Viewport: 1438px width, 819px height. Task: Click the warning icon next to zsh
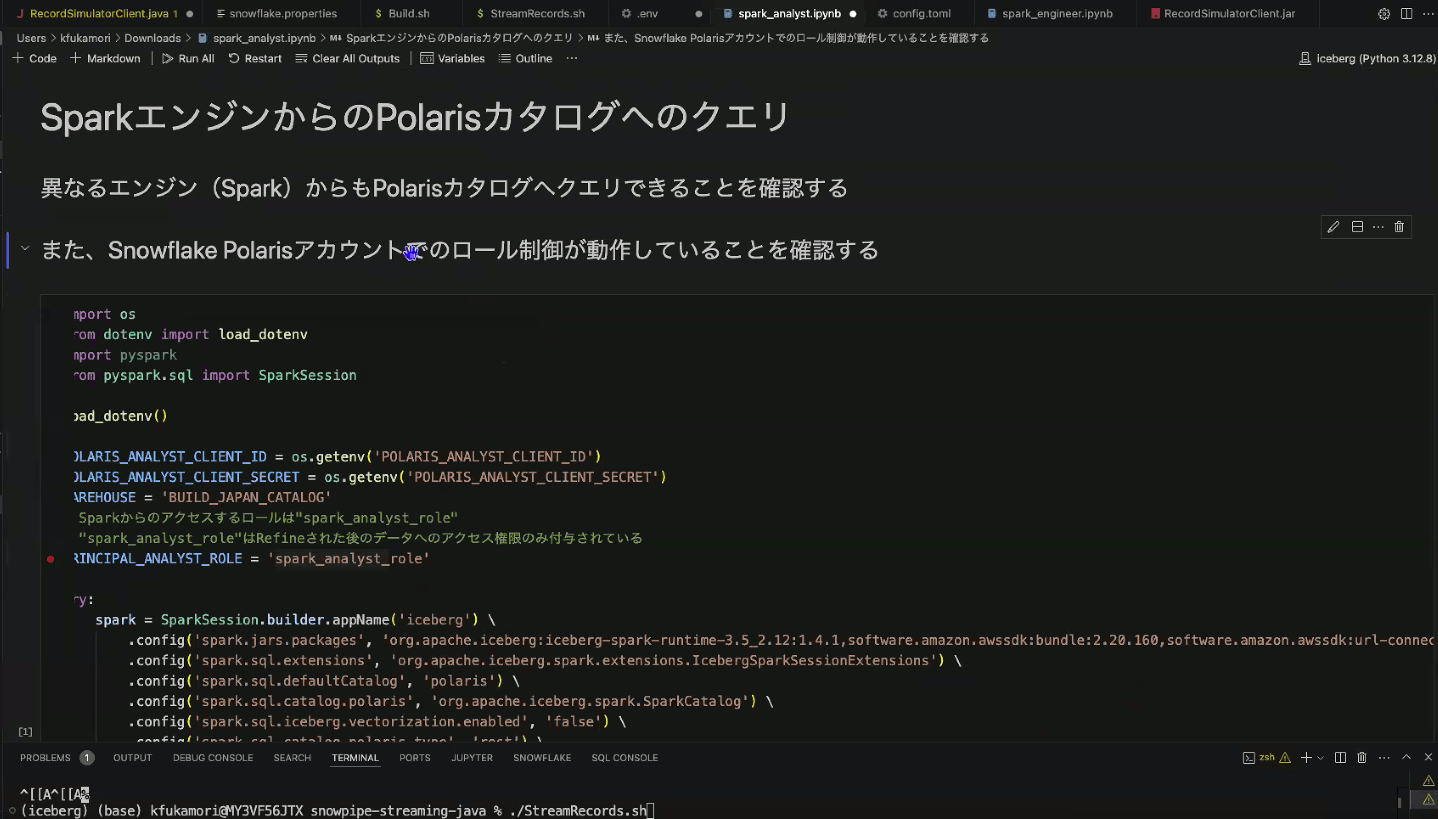click(x=1285, y=758)
